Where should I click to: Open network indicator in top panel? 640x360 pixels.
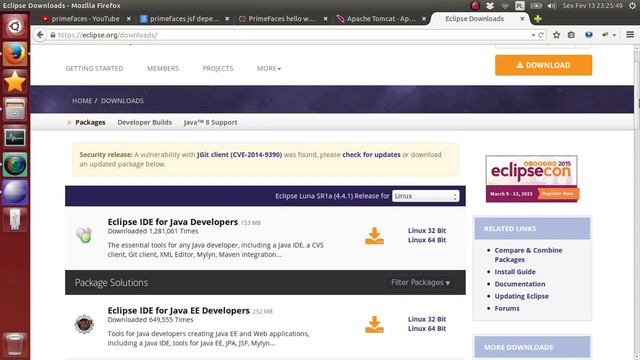[505, 6]
